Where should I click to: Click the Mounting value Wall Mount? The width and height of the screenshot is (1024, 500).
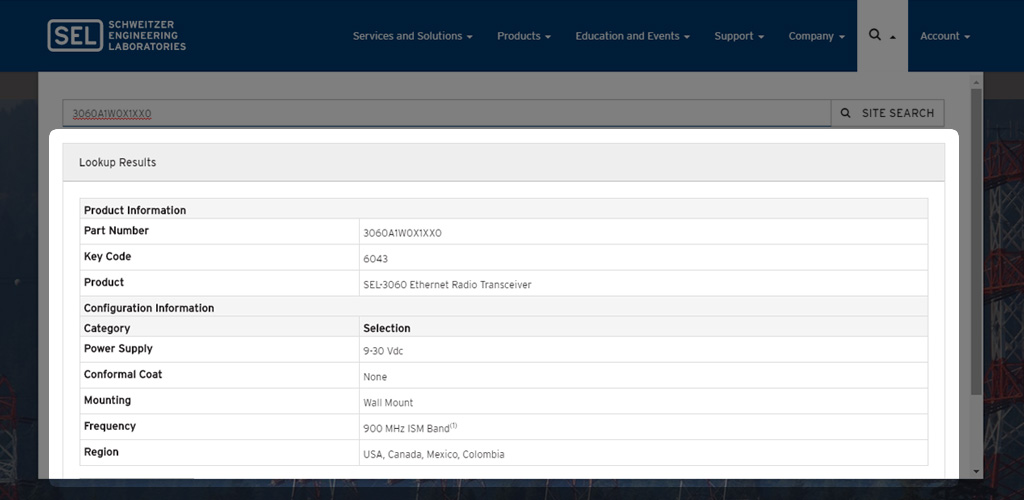tap(388, 403)
